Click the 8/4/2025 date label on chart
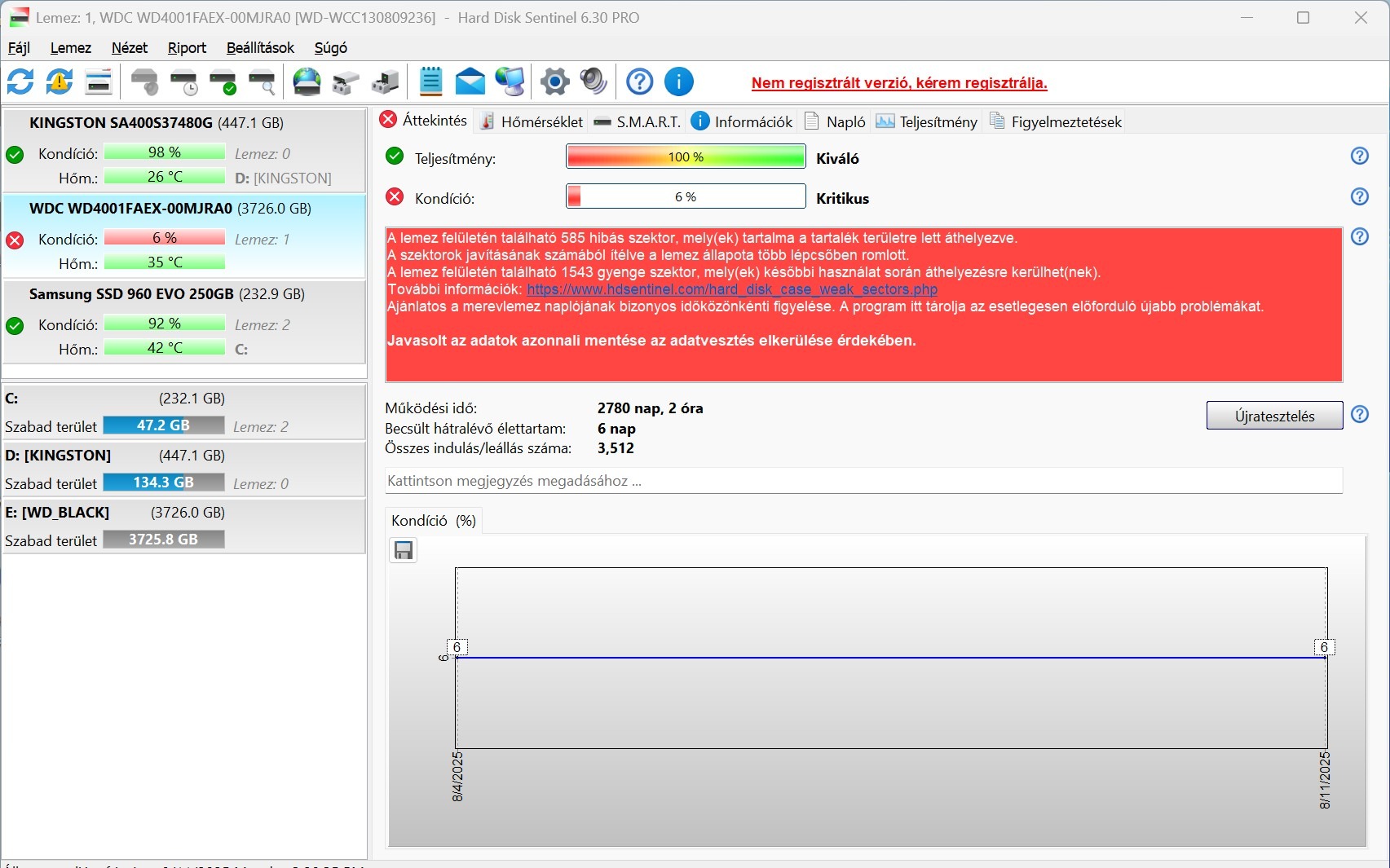 (x=457, y=777)
